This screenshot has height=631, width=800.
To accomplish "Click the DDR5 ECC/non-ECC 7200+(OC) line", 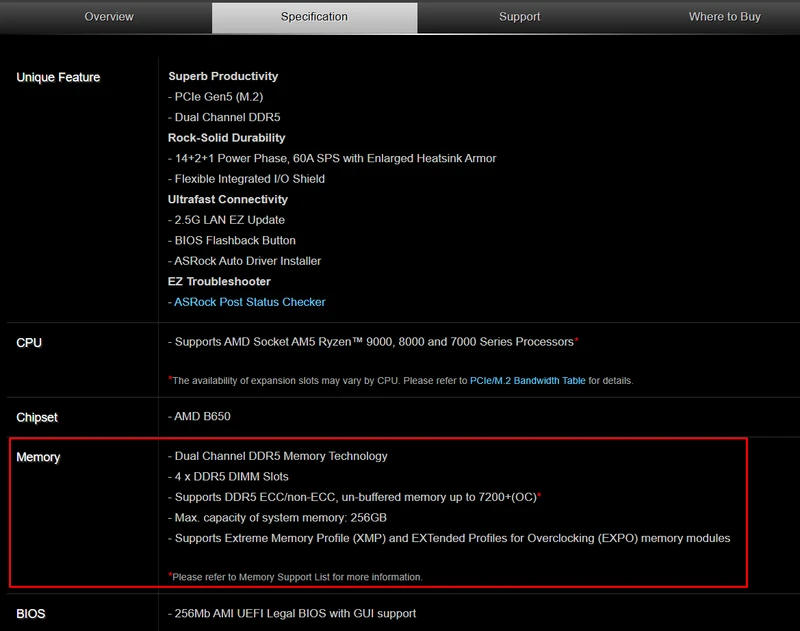I will click(355, 497).
